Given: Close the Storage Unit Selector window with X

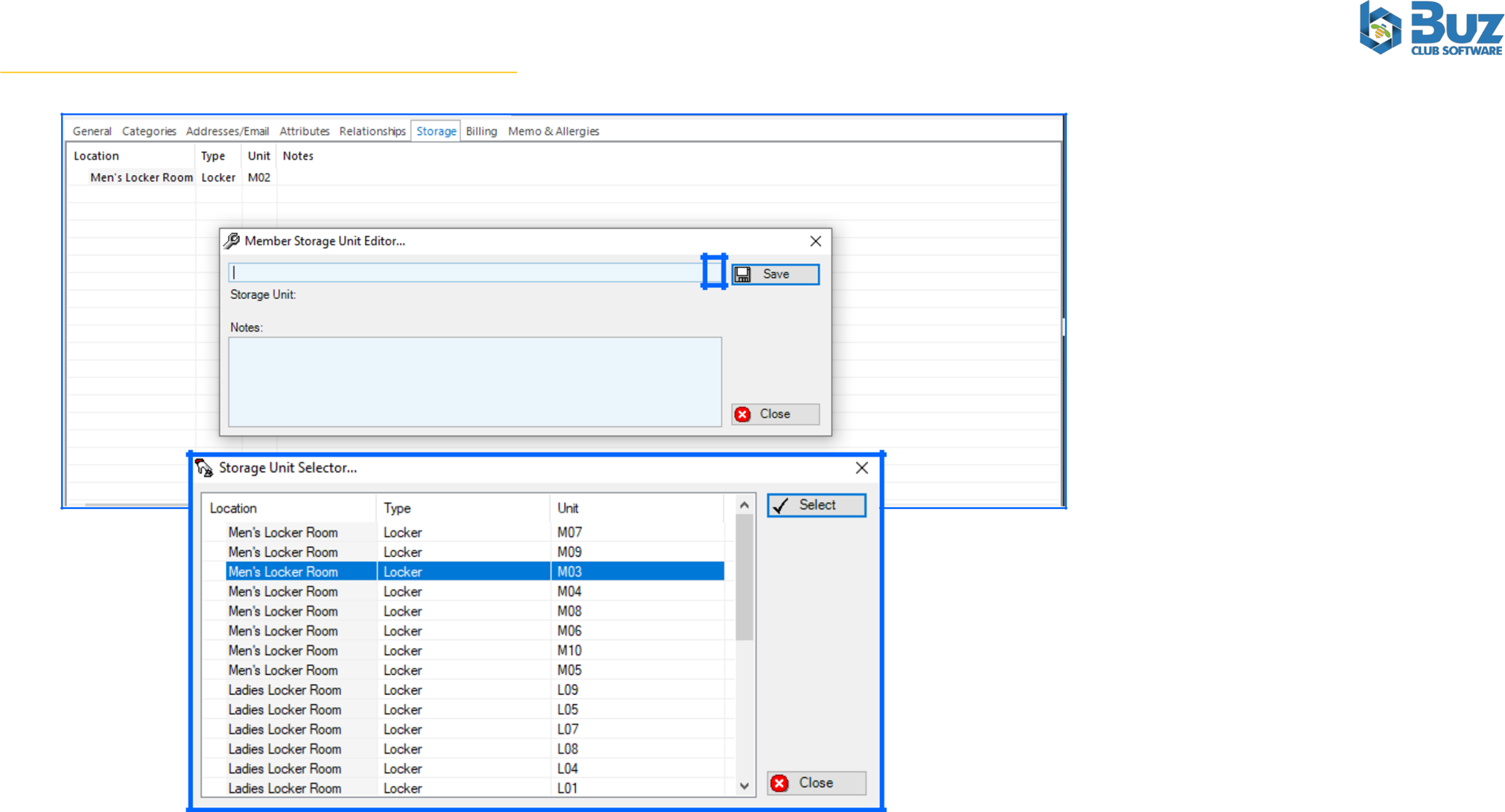Looking at the screenshot, I should (861, 468).
